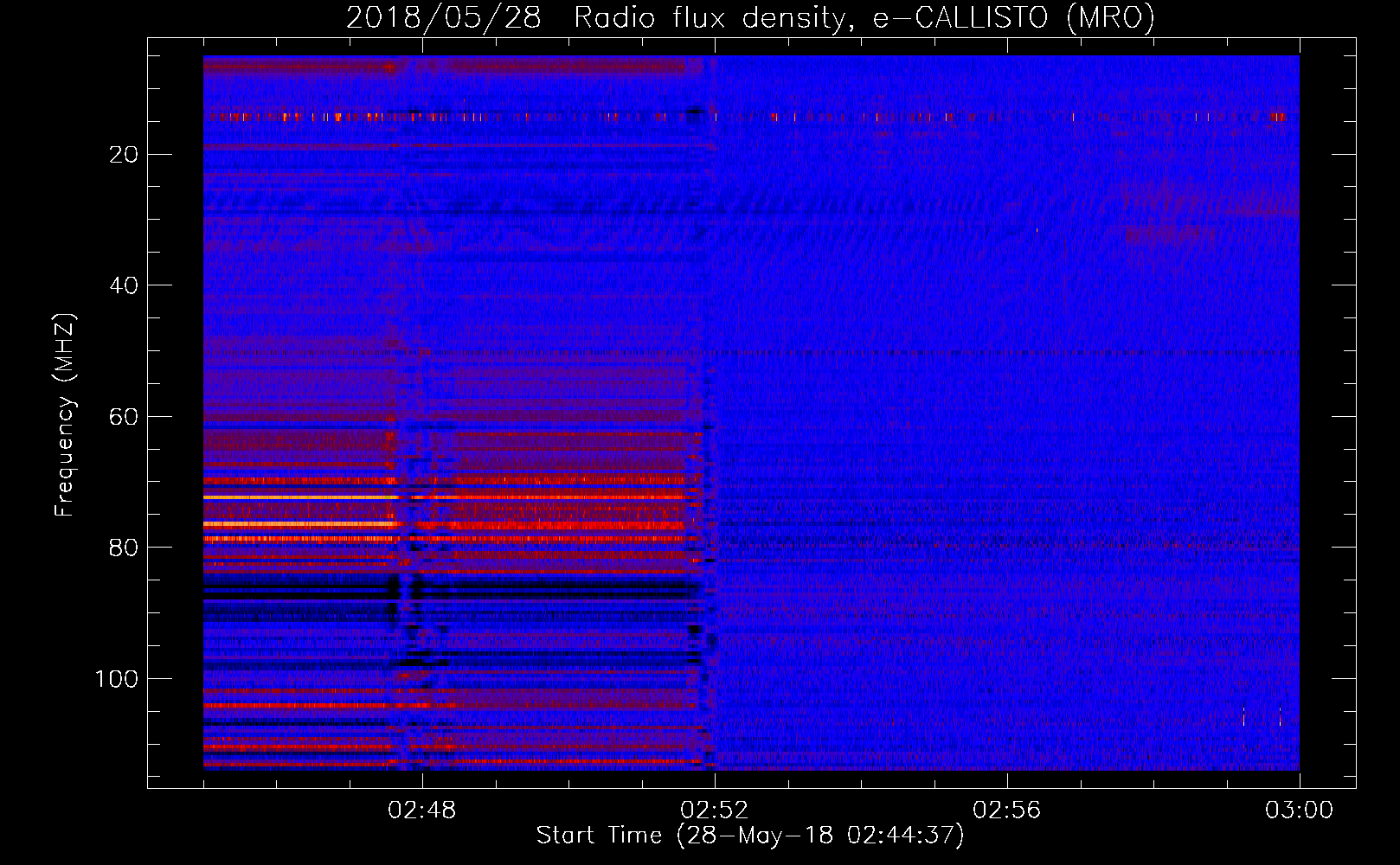
Task: Click the 80 frequency tick label
Action: [x=125, y=548]
